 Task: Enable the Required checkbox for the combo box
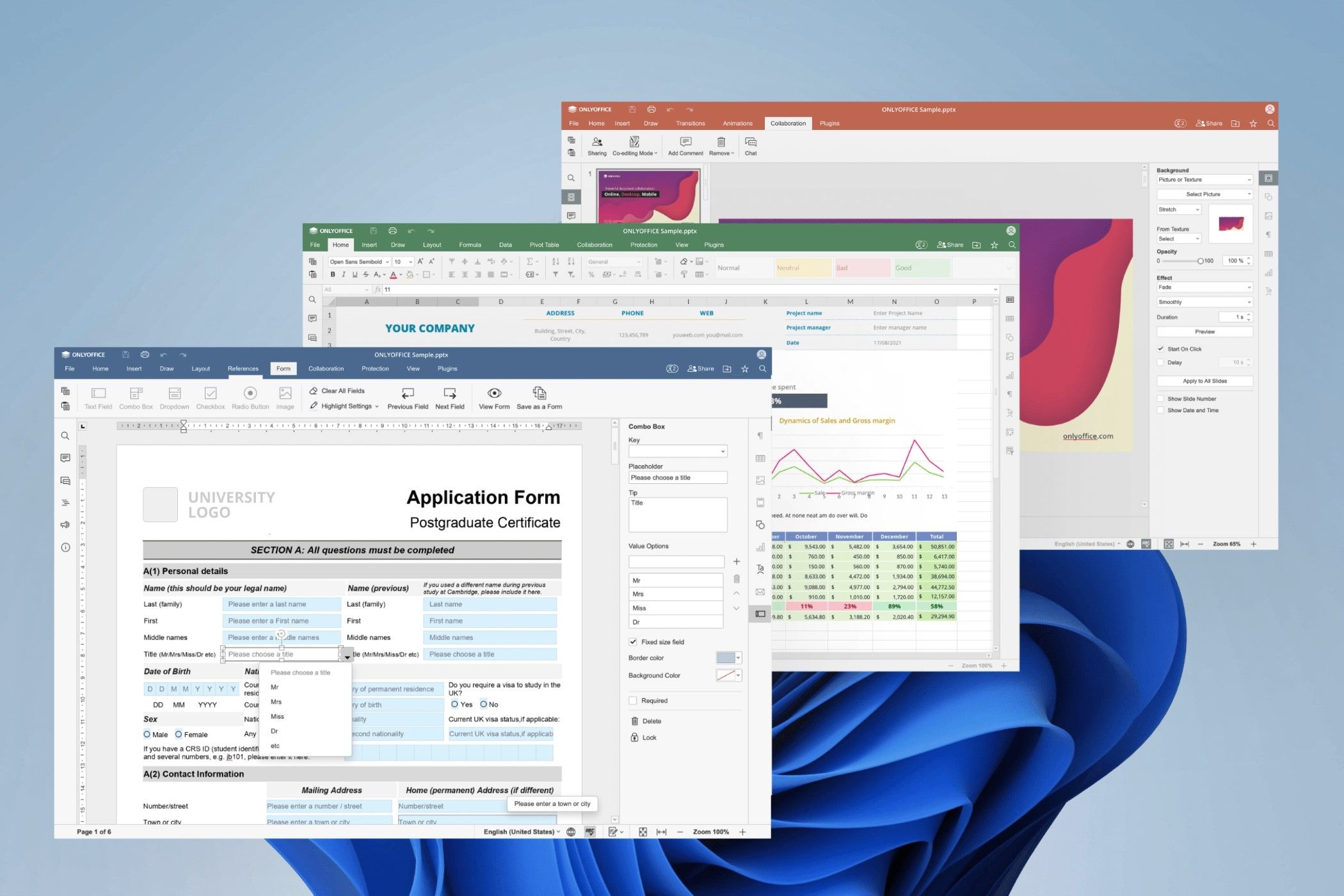[x=632, y=700]
